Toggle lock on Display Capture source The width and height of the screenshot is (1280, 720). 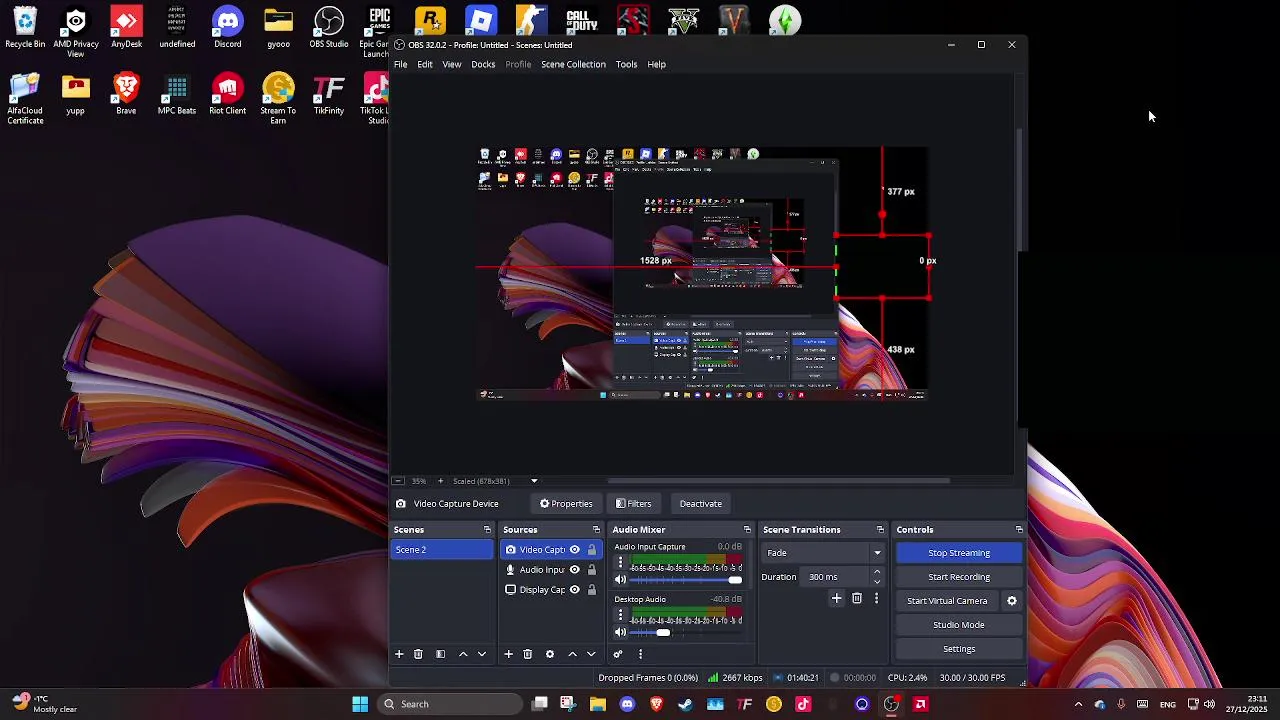pos(592,590)
